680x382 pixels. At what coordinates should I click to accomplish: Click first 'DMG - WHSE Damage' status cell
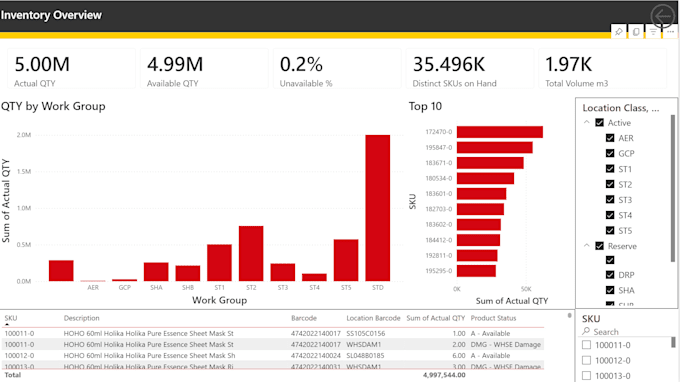(506, 344)
